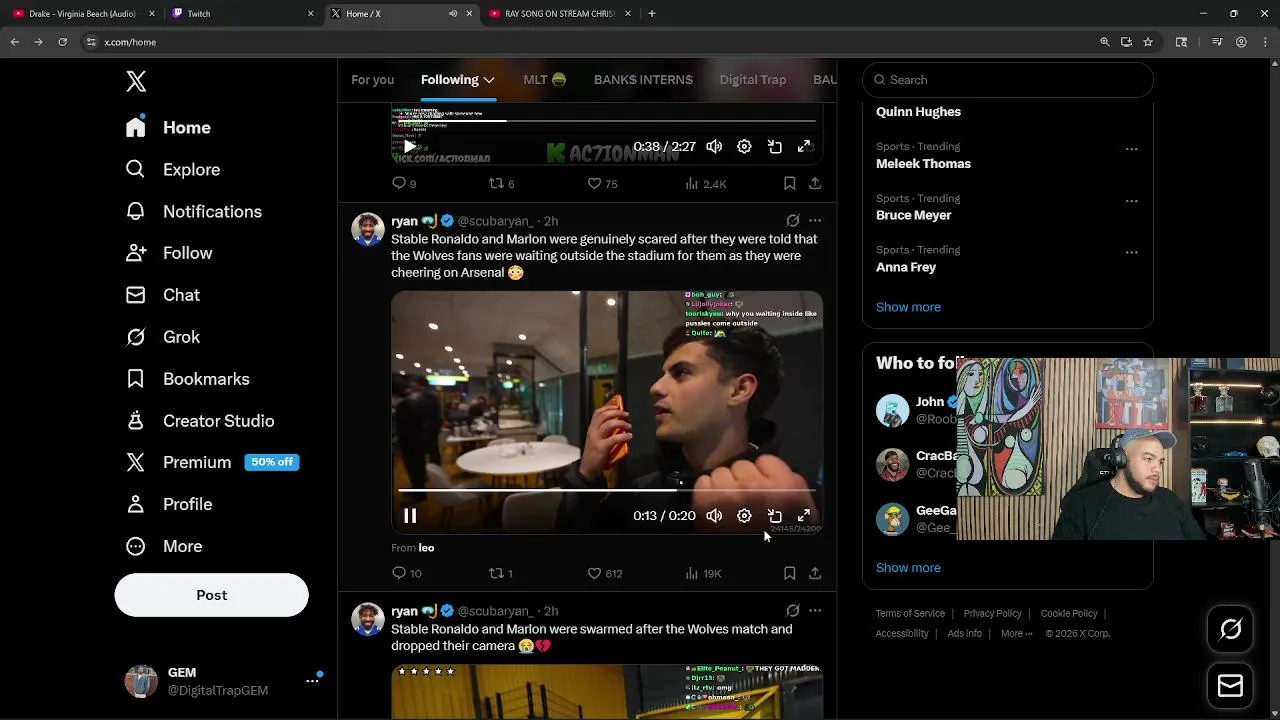Viewport: 1280px width, 720px height.
Task: Open more options on swarmed camera post
Action: click(815, 611)
